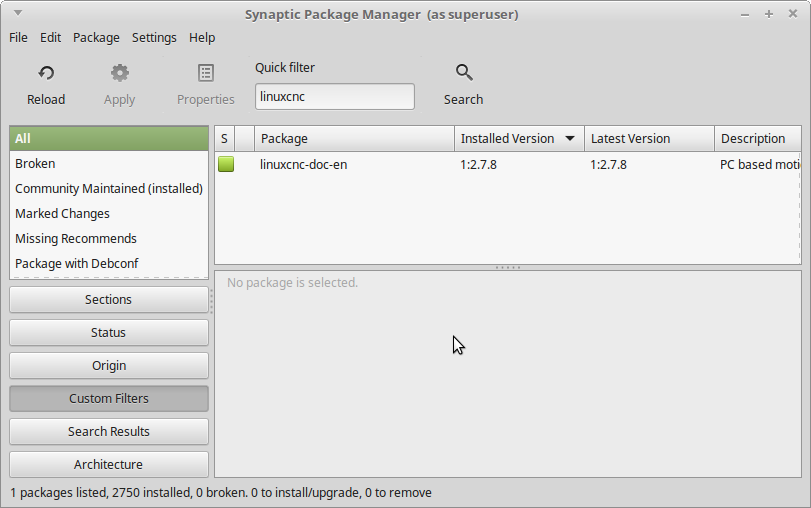
Task: Select the Missing Recommends filter
Action: pos(109,238)
